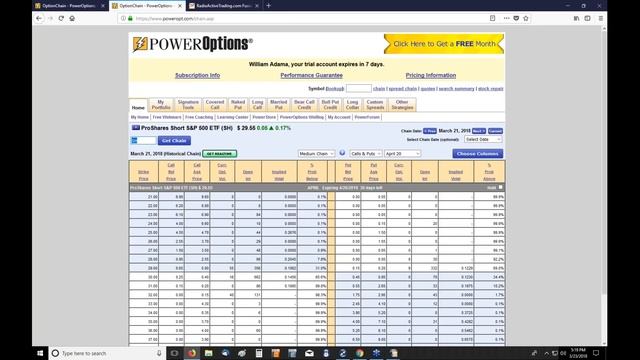Open the Symbol lookup link

pyautogui.click(x=335, y=89)
